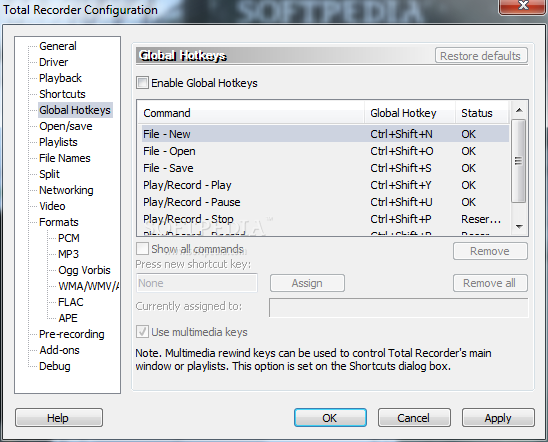The width and height of the screenshot is (548, 442).
Task: Open WMA/WMV format settings
Action: point(88,286)
